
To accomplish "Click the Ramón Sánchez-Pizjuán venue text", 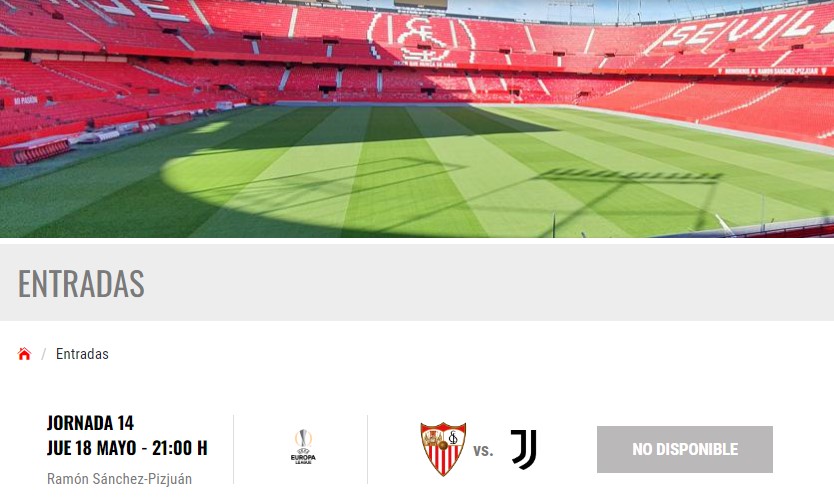I will (x=119, y=479).
